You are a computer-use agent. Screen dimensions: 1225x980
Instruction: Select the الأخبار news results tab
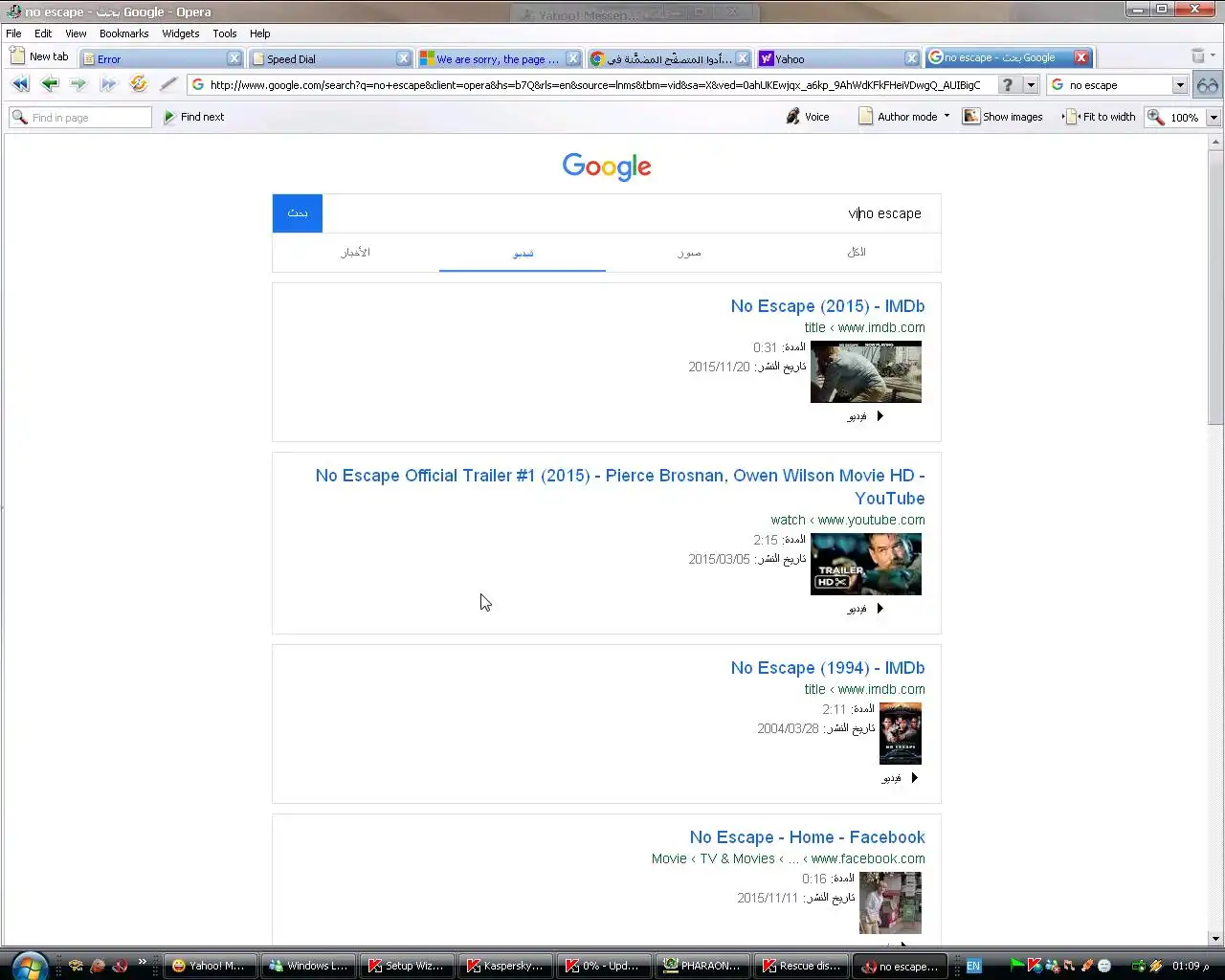click(x=356, y=253)
